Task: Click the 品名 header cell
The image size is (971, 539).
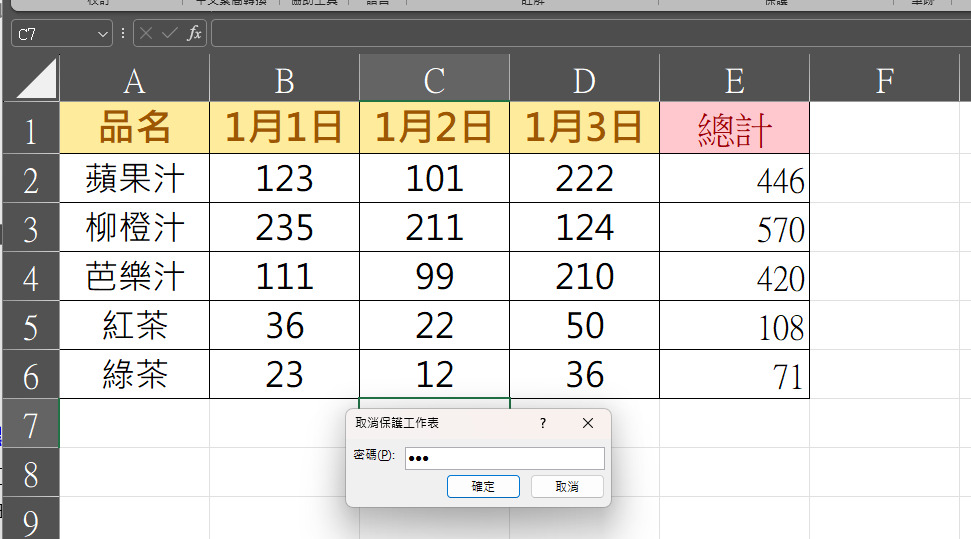Action: [134, 128]
